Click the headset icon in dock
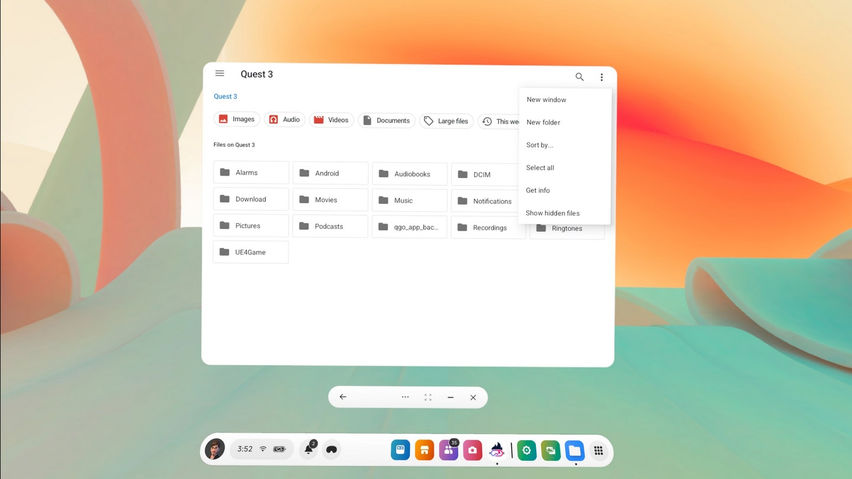852x479 pixels. tap(331, 450)
